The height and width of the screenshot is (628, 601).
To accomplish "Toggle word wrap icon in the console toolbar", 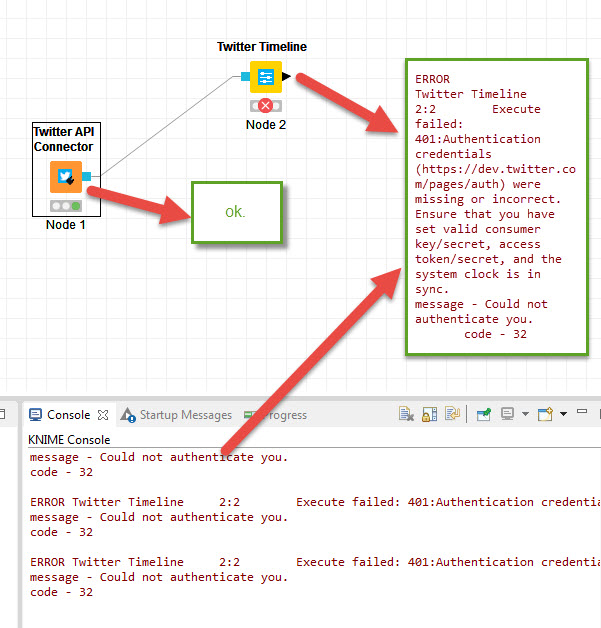I will 452,414.
